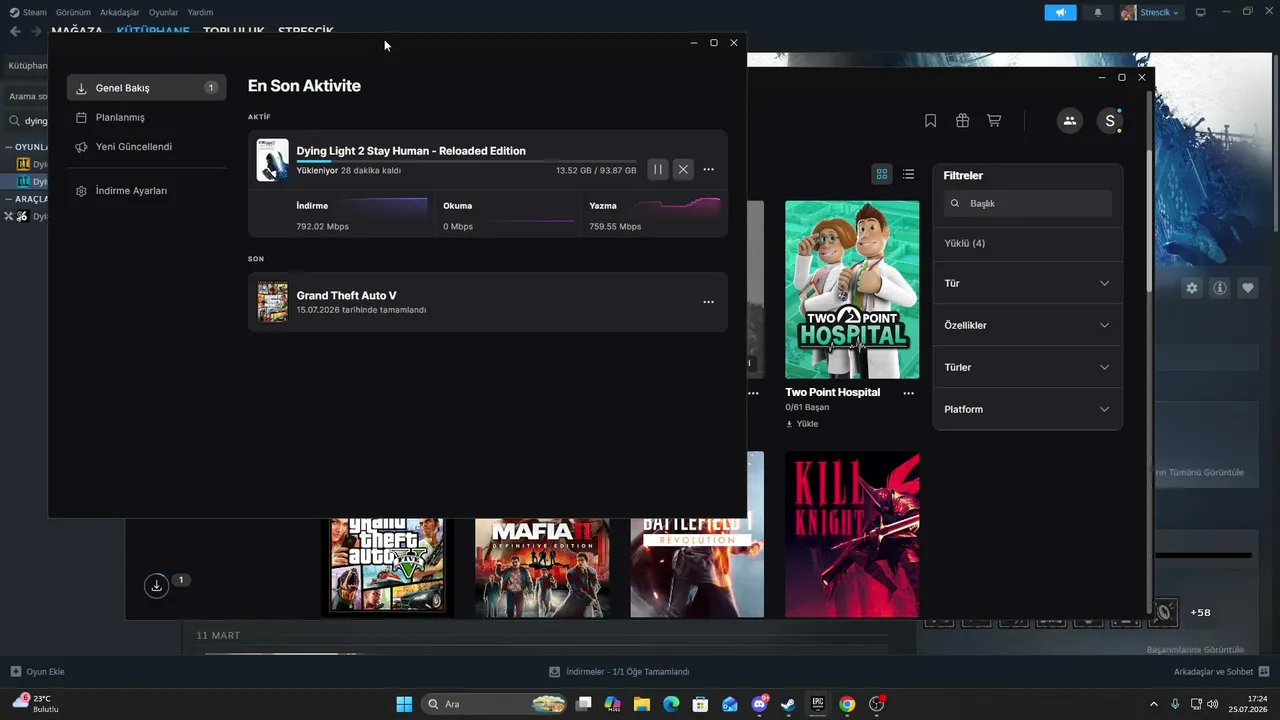Open Steam announcements megaphone button
Image resolution: width=1280 pixels, height=720 pixels.
(x=1060, y=13)
